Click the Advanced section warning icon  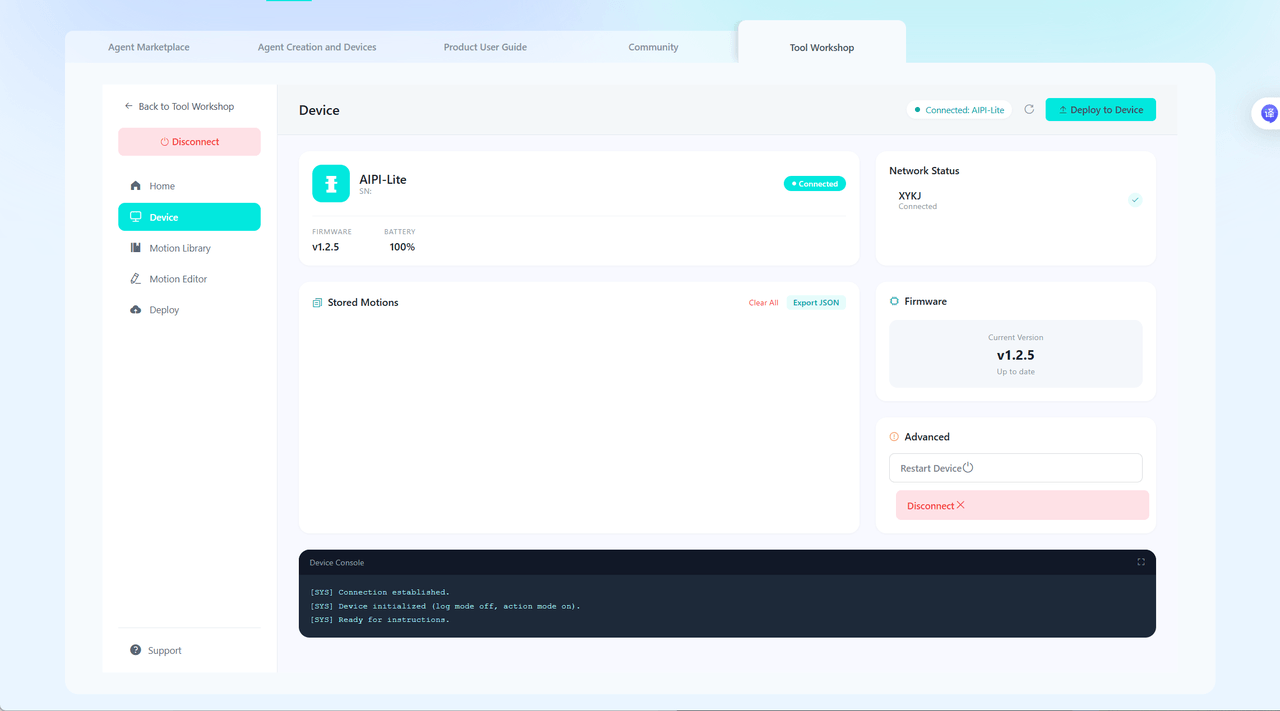894,437
